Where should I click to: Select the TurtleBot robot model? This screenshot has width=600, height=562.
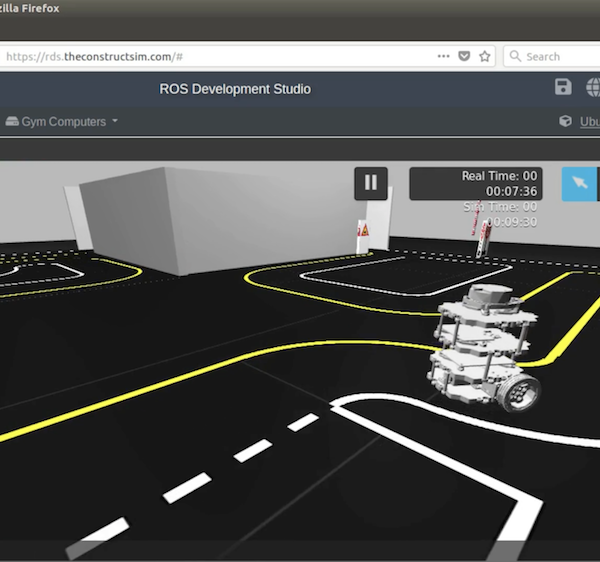484,347
